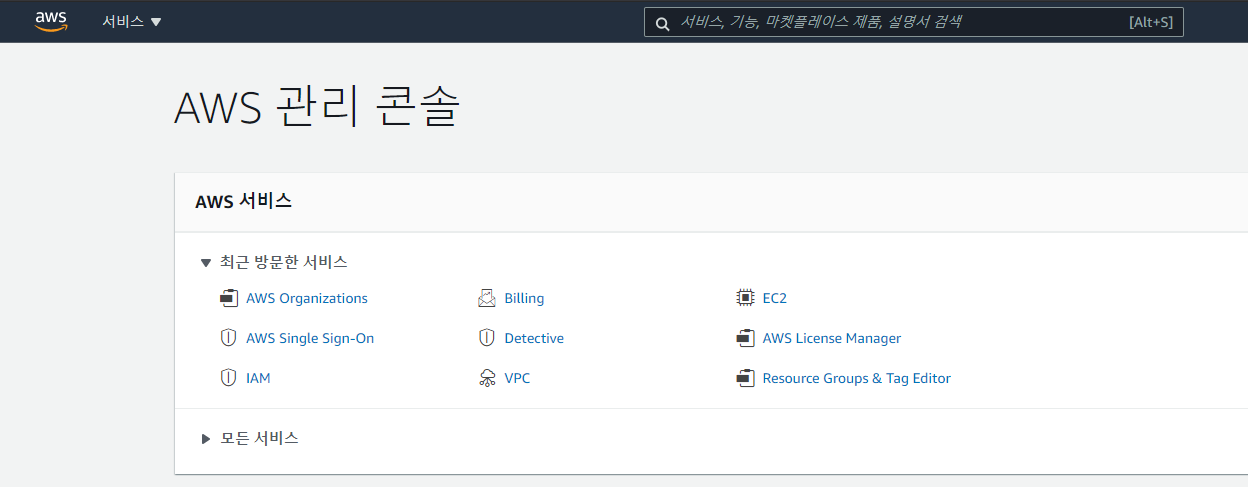Click the IAM shield icon
This screenshot has height=487, width=1248.
(228, 378)
